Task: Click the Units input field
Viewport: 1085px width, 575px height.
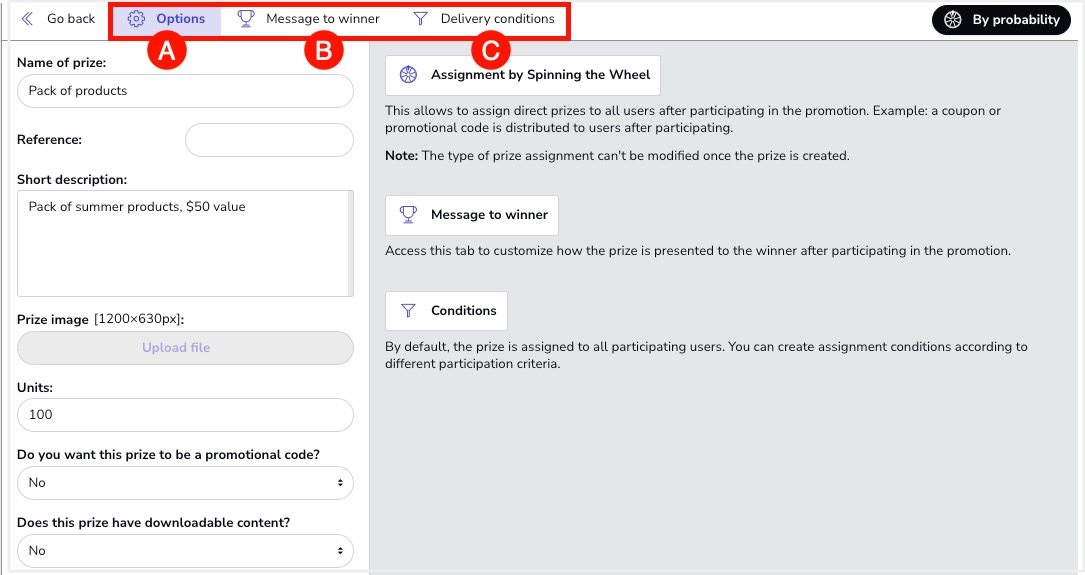Action: [185, 415]
